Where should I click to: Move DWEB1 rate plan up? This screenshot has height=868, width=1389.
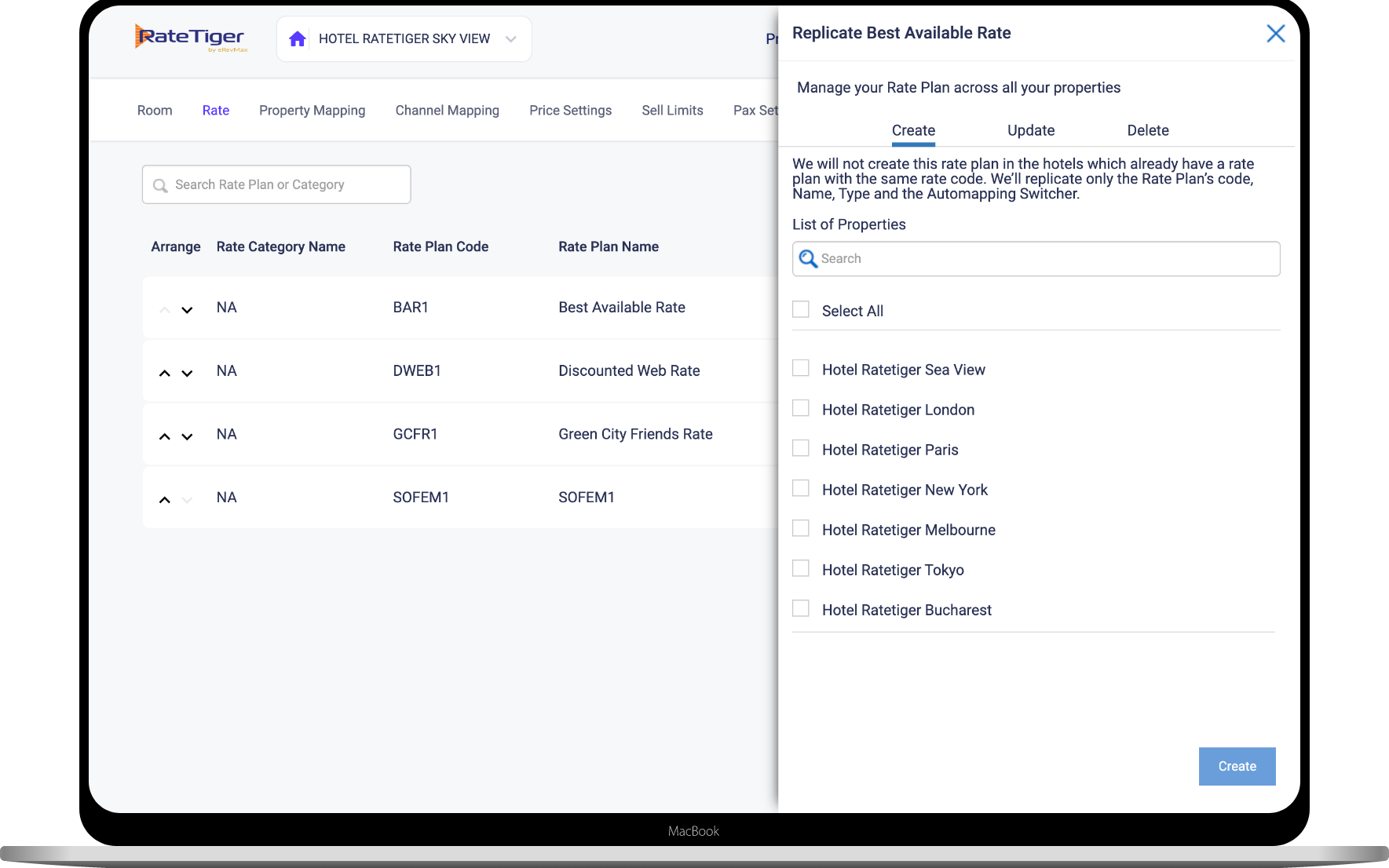165,374
